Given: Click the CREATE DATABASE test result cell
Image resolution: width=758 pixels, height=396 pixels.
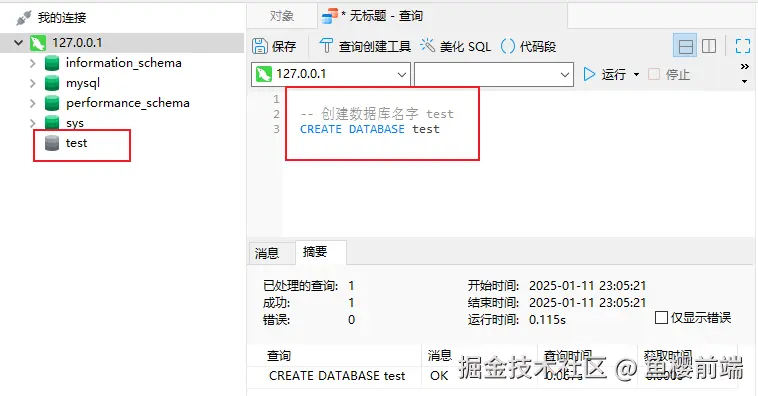Looking at the screenshot, I should pyautogui.click(x=337, y=376).
